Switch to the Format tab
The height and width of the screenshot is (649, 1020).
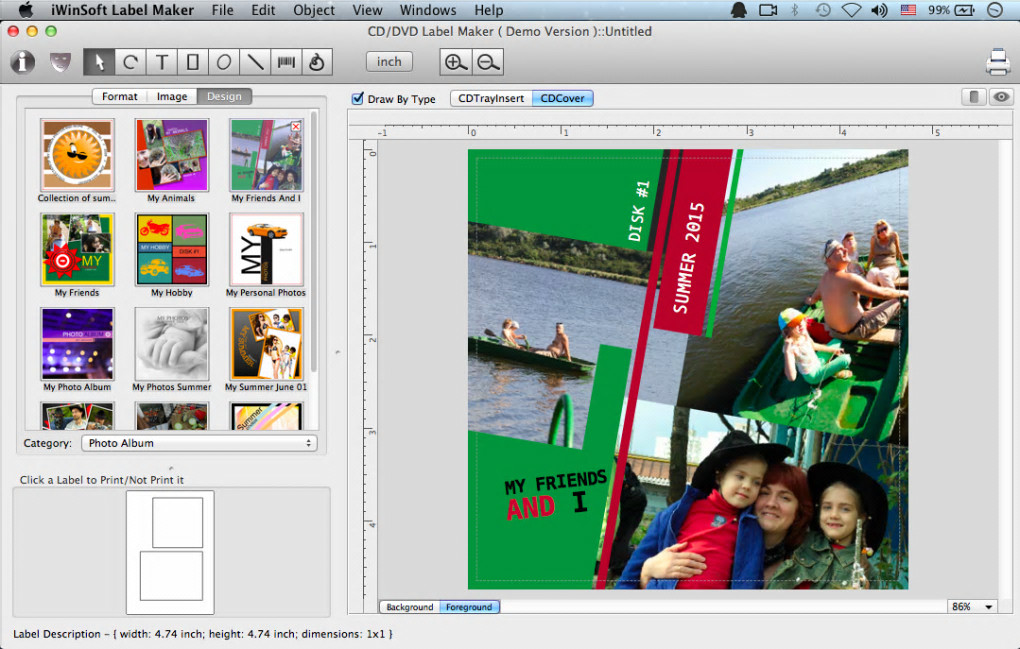119,97
